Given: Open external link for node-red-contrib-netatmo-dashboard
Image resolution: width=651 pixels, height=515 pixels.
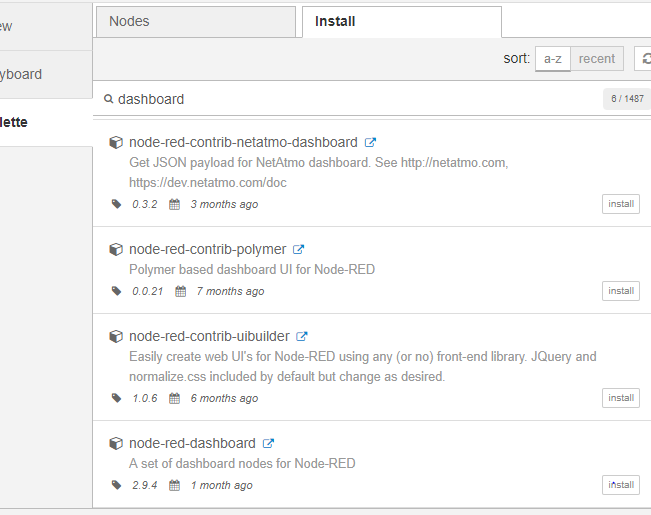Looking at the screenshot, I should (x=370, y=142).
